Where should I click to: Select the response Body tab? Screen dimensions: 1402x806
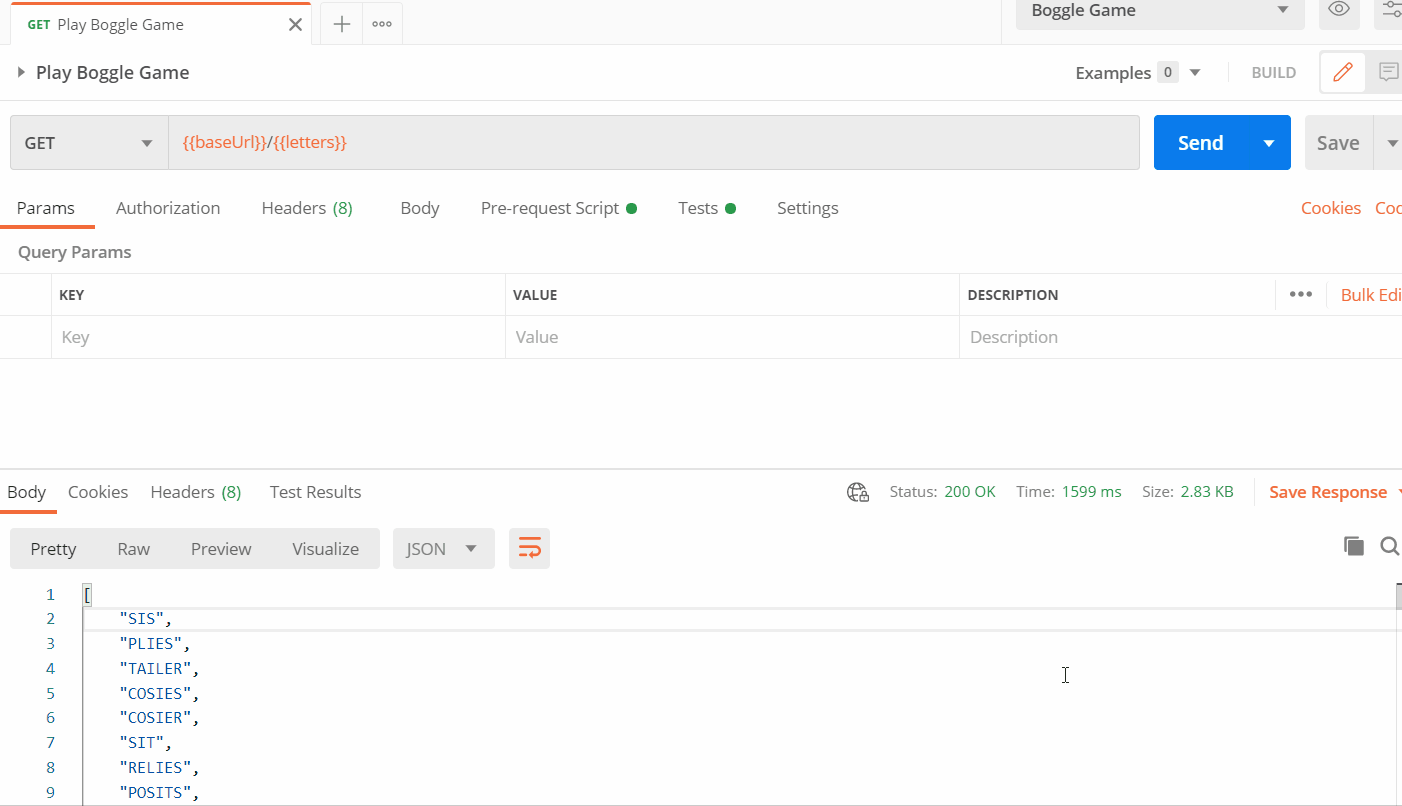click(27, 492)
